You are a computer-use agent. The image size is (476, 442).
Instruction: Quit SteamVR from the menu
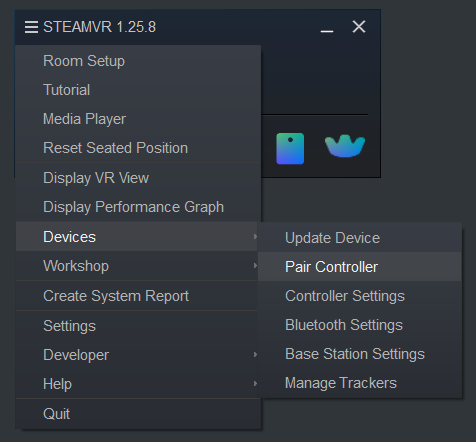[138, 414]
